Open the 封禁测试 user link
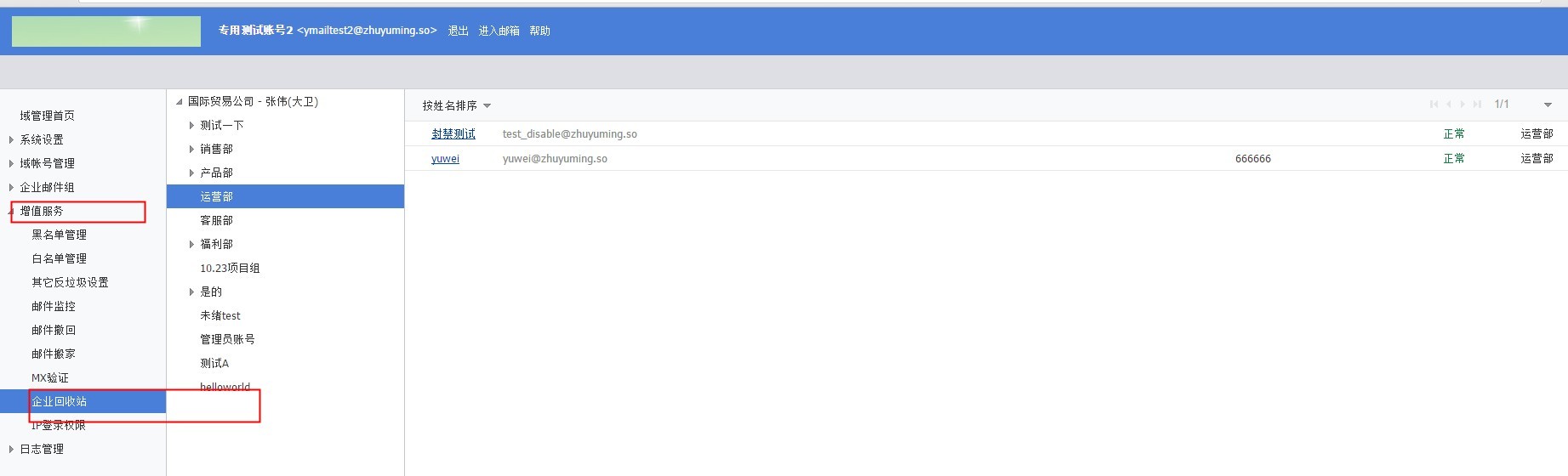1568x476 pixels. 453,134
